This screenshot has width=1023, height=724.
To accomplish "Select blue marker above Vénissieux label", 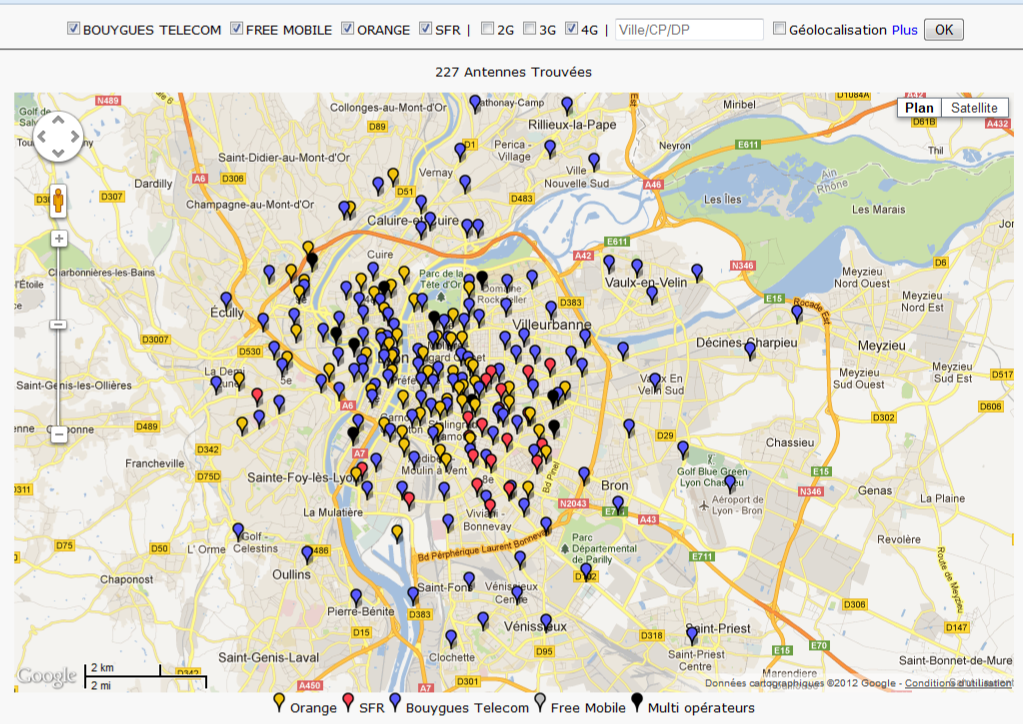I will click(546, 622).
